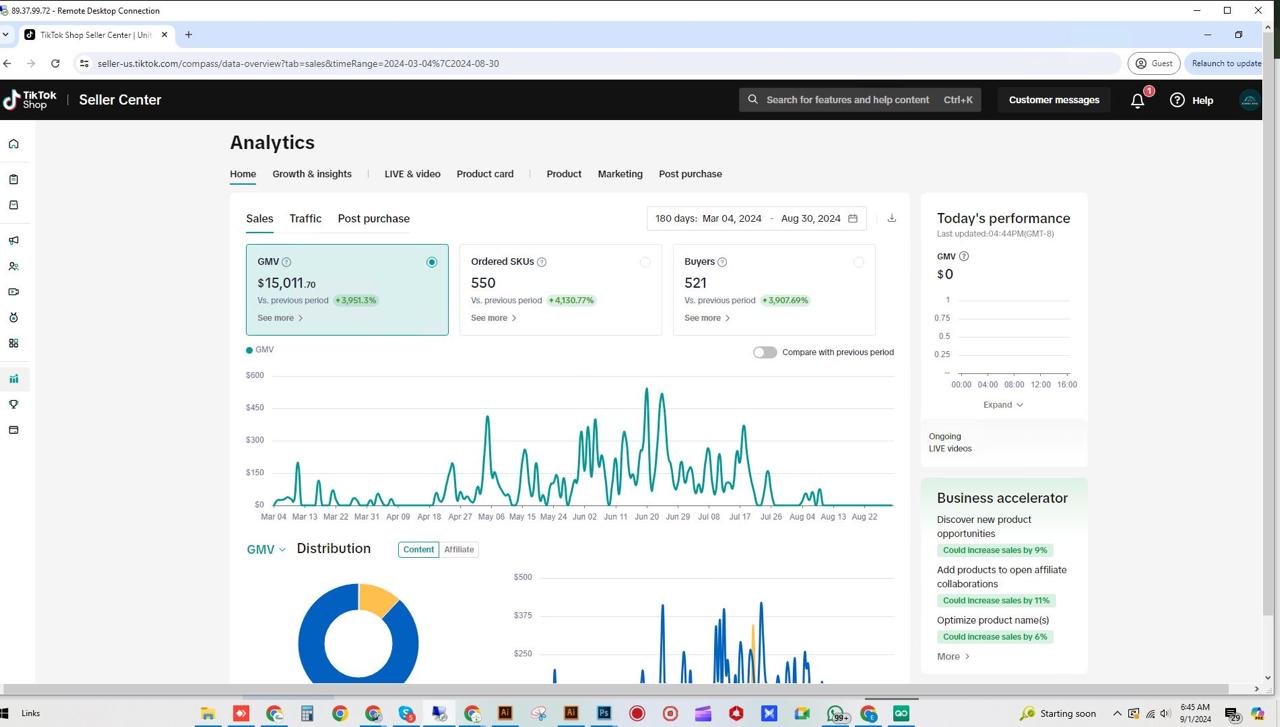Click info icon next to Today's performance GMV
Viewport: 1280px width, 727px height.
point(964,256)
